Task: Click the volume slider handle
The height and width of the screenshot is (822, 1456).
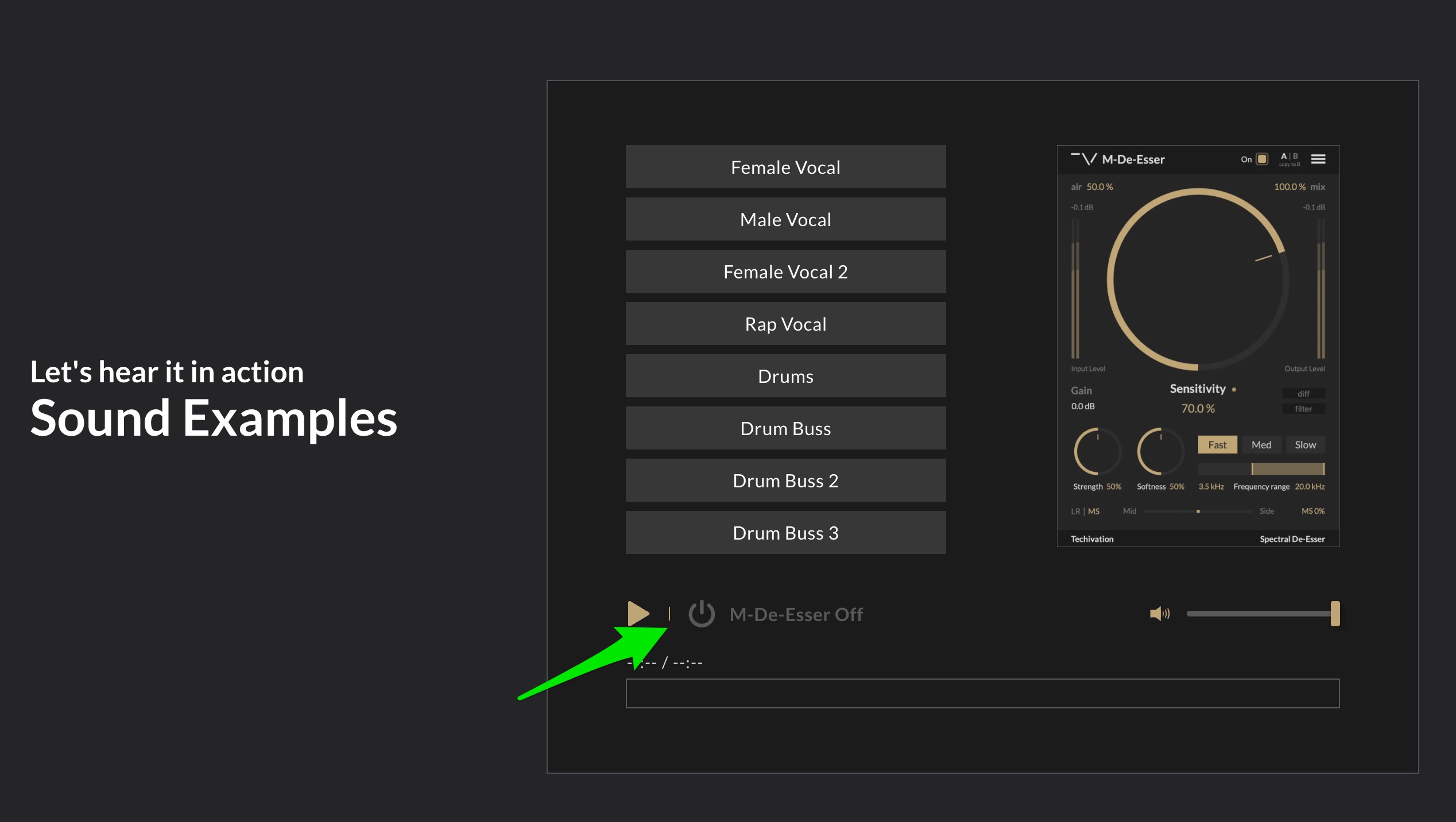Action: [1335, 614]
